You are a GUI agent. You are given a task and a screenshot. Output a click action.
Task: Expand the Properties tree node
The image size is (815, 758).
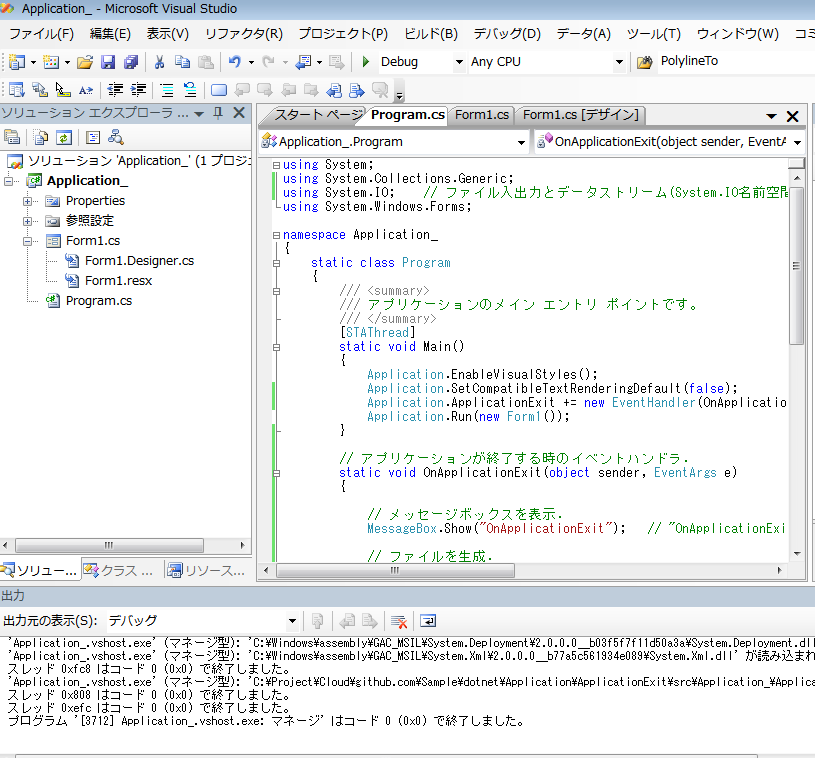coord(27,201)
